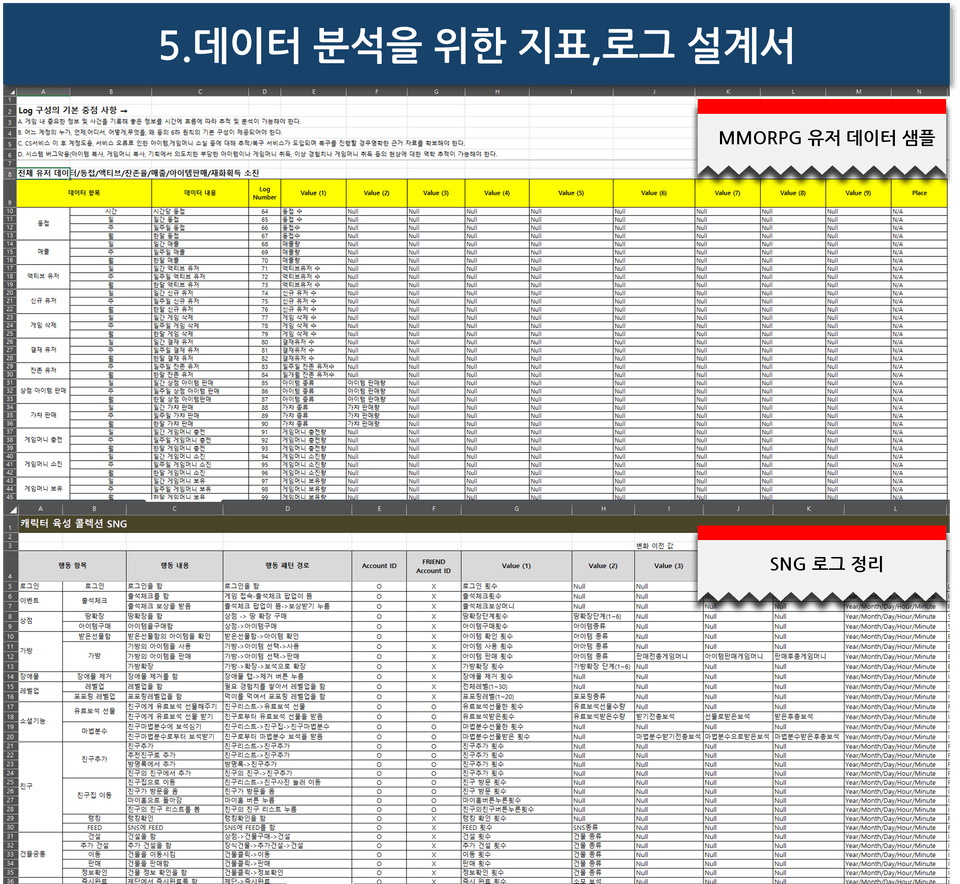Click the yellow 'Value (5)' header
Image resolution: width=960 pixels, height=884 pixels.
(x=571, y=193)
